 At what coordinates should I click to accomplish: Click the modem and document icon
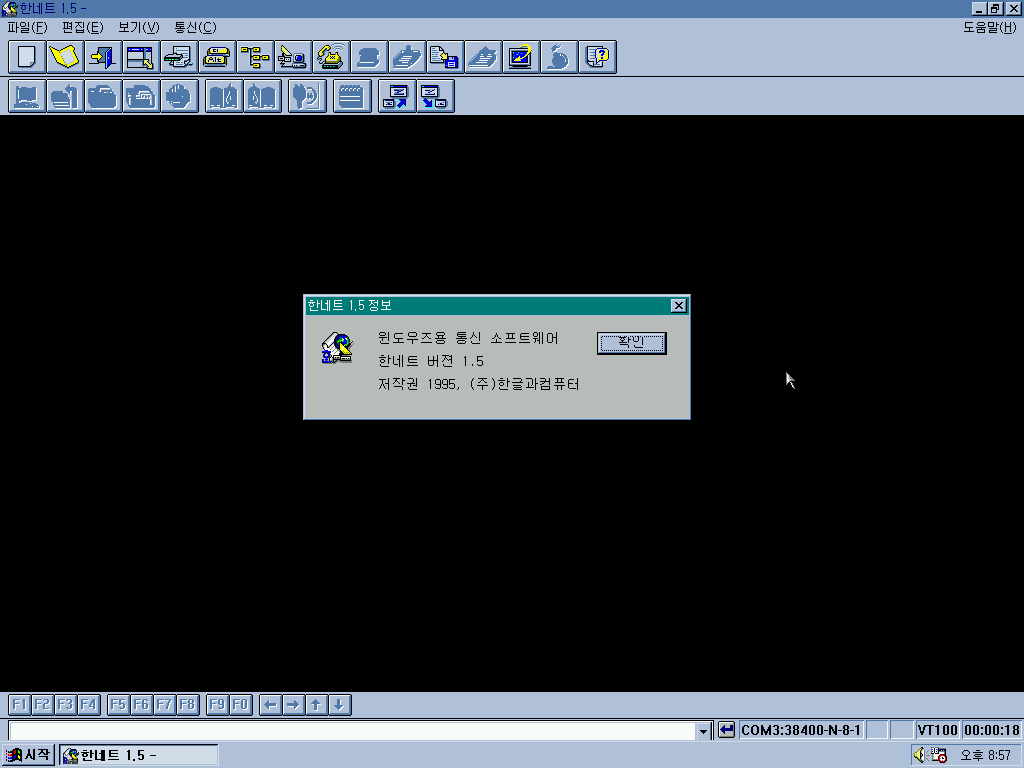pyautogui.click(x=178, y=57)
